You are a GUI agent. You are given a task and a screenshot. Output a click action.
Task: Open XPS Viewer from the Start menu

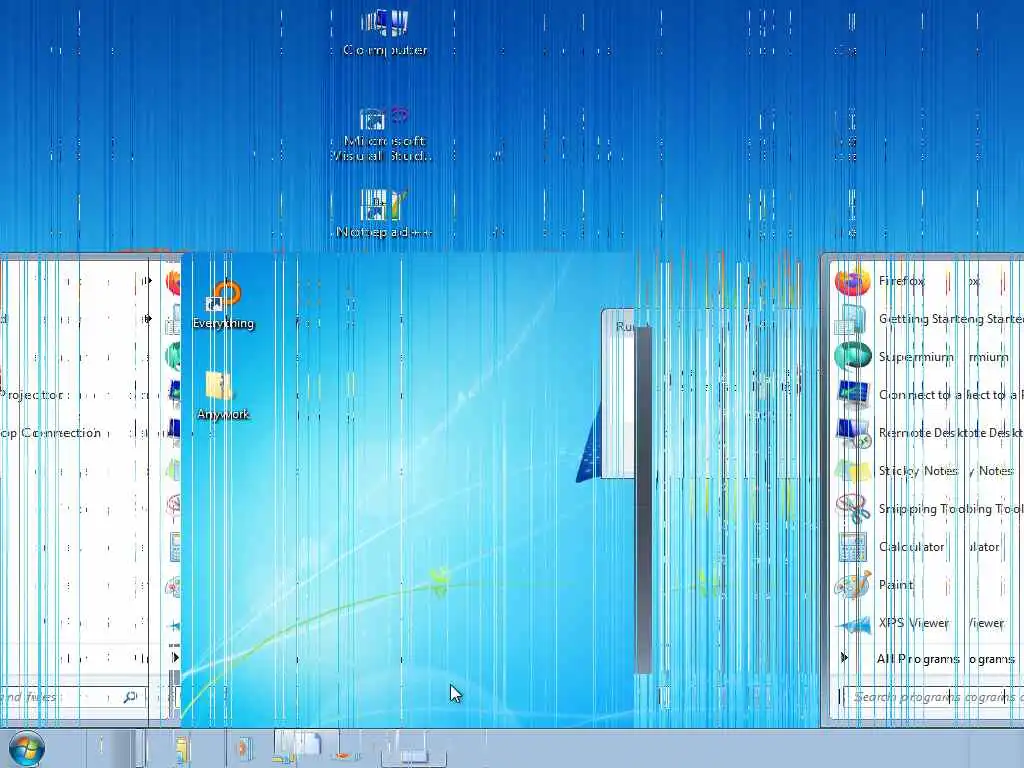(x=927, y=622)
